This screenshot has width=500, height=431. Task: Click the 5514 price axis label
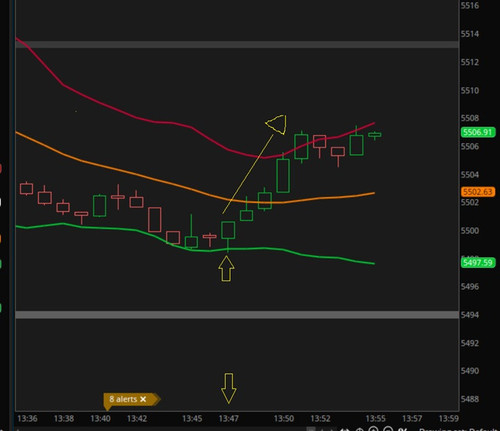point(470,34)
